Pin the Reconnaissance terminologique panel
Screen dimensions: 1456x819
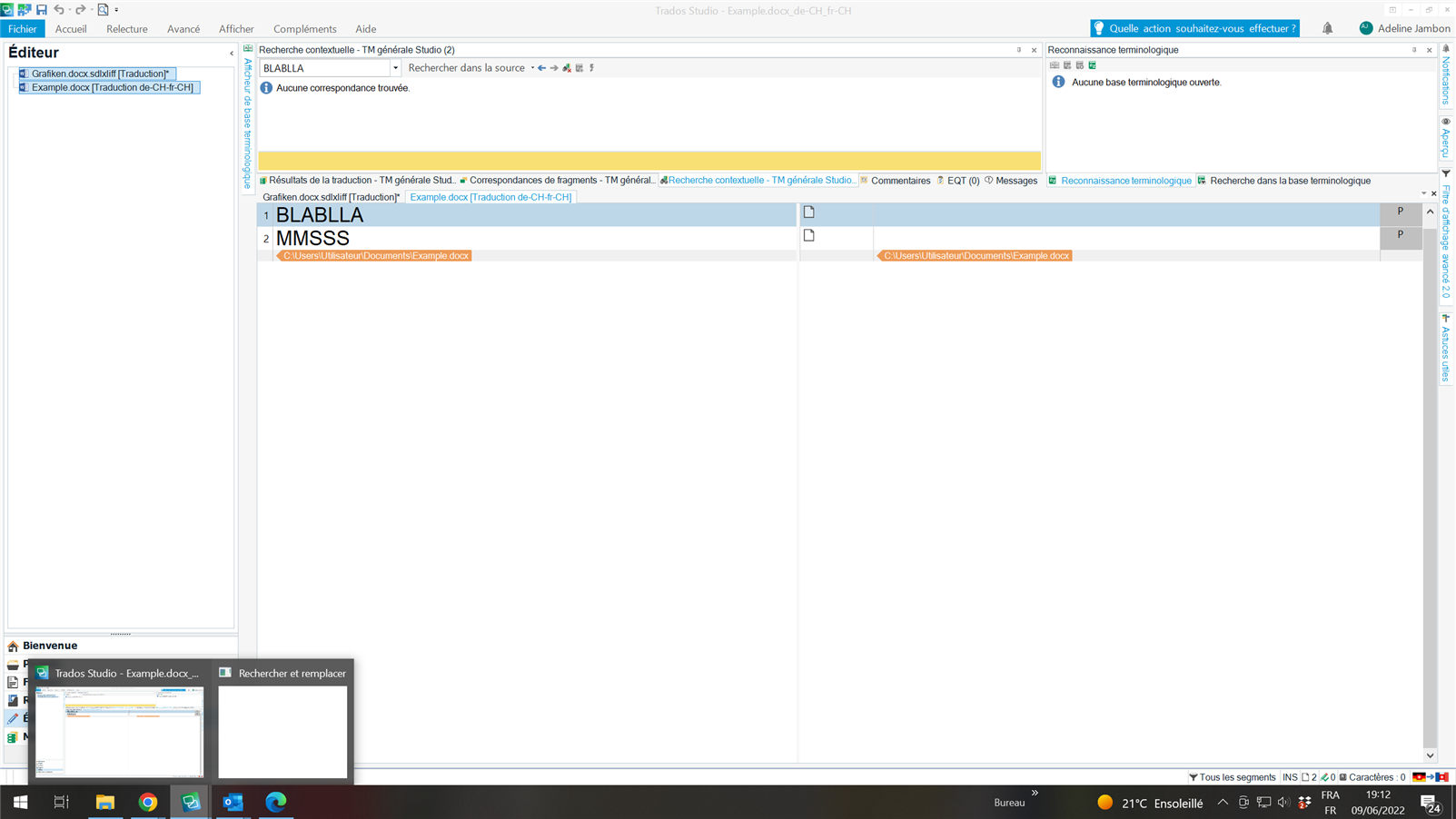(x=1414, y=50)
